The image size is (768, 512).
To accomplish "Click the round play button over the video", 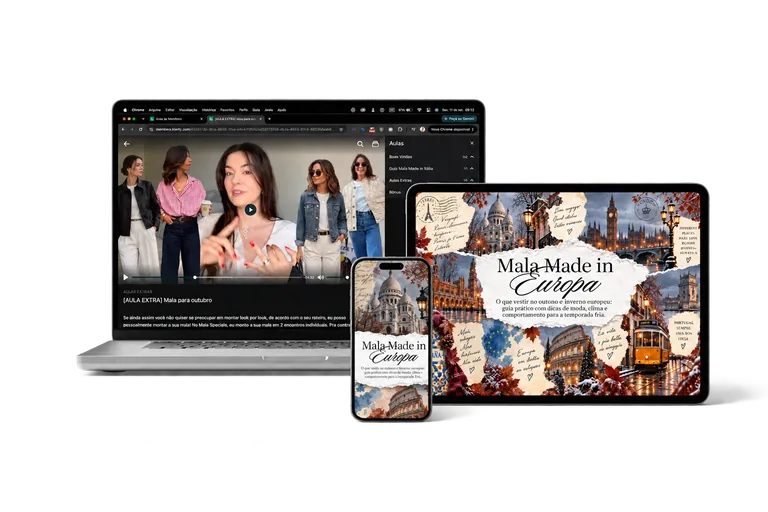I will point(250,210).
